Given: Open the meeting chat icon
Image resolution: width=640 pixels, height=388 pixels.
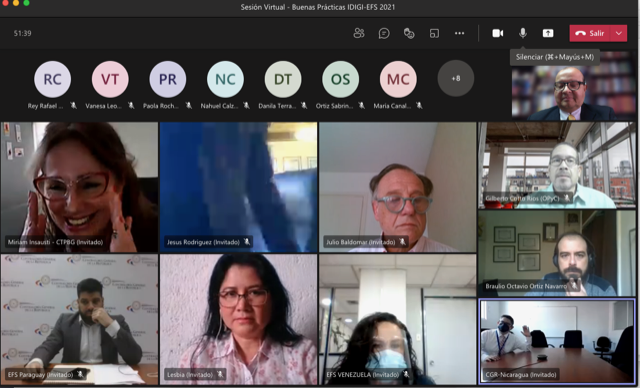Looking at the screenshot, I should coord(384,33).
